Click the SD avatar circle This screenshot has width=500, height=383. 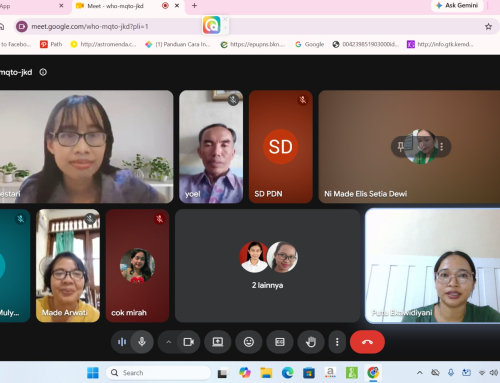tap(280, 146)
